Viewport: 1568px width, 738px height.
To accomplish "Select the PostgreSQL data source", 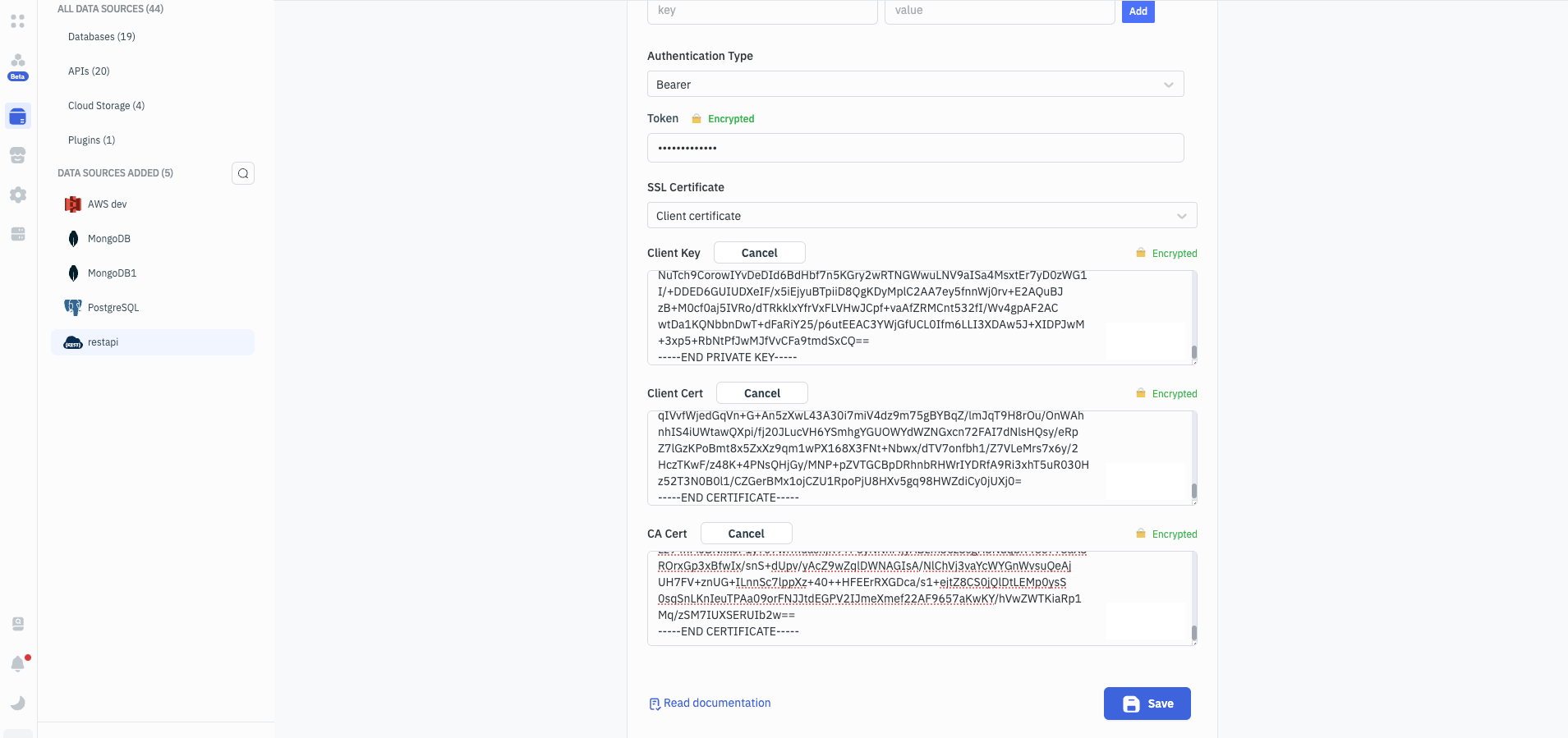I will click(x=113, y=308).
